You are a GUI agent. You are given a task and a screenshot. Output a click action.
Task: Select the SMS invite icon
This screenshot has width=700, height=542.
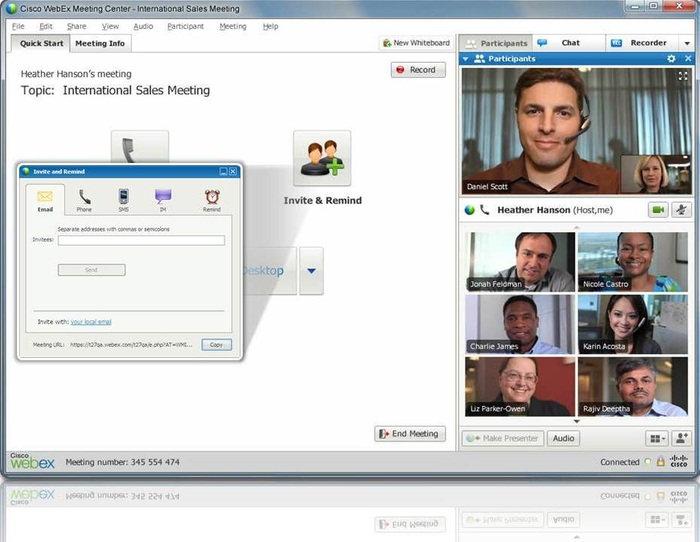(x=124, y=200)
